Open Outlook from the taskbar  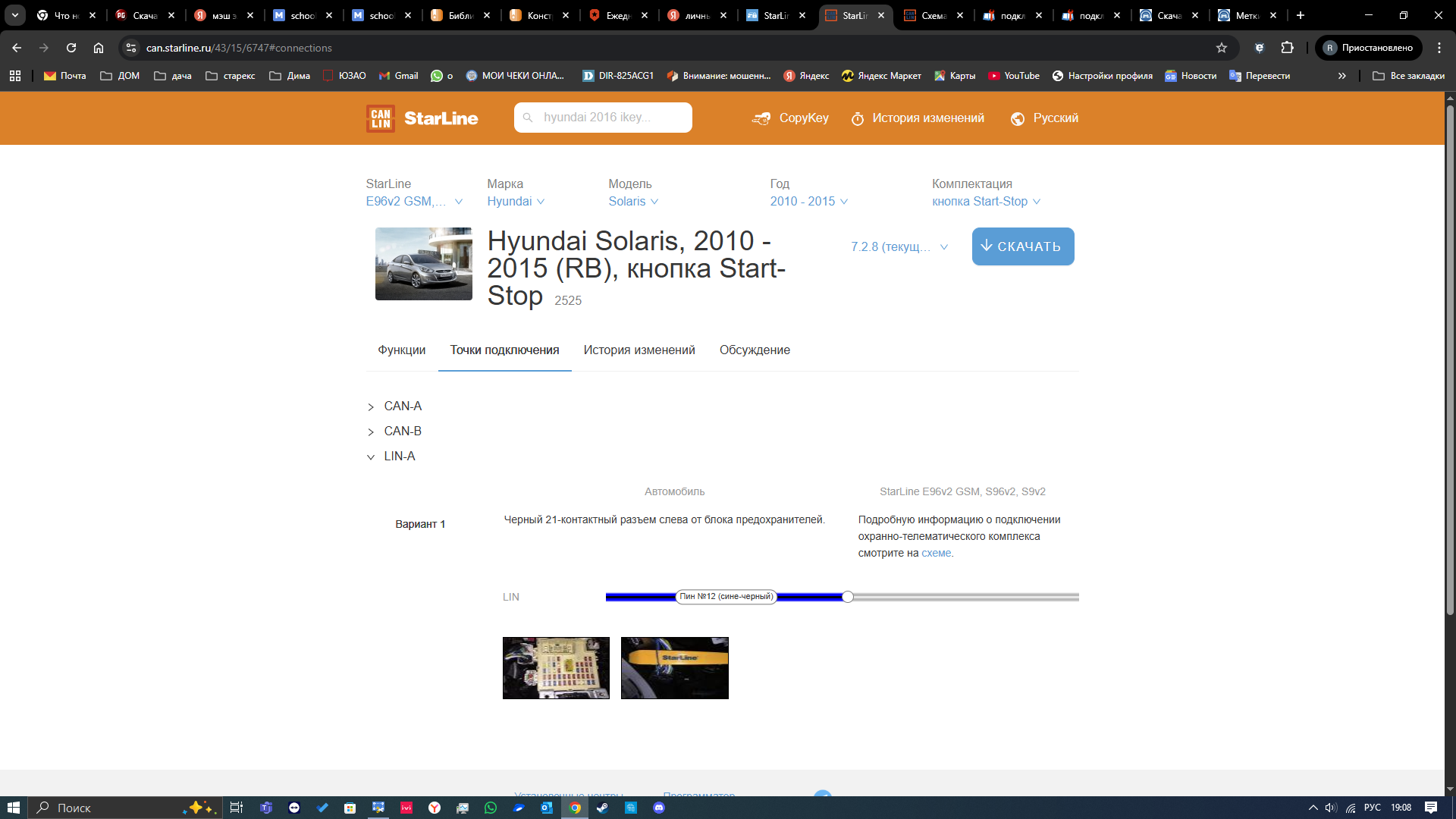pyautogui.click(x=547, y=808)
